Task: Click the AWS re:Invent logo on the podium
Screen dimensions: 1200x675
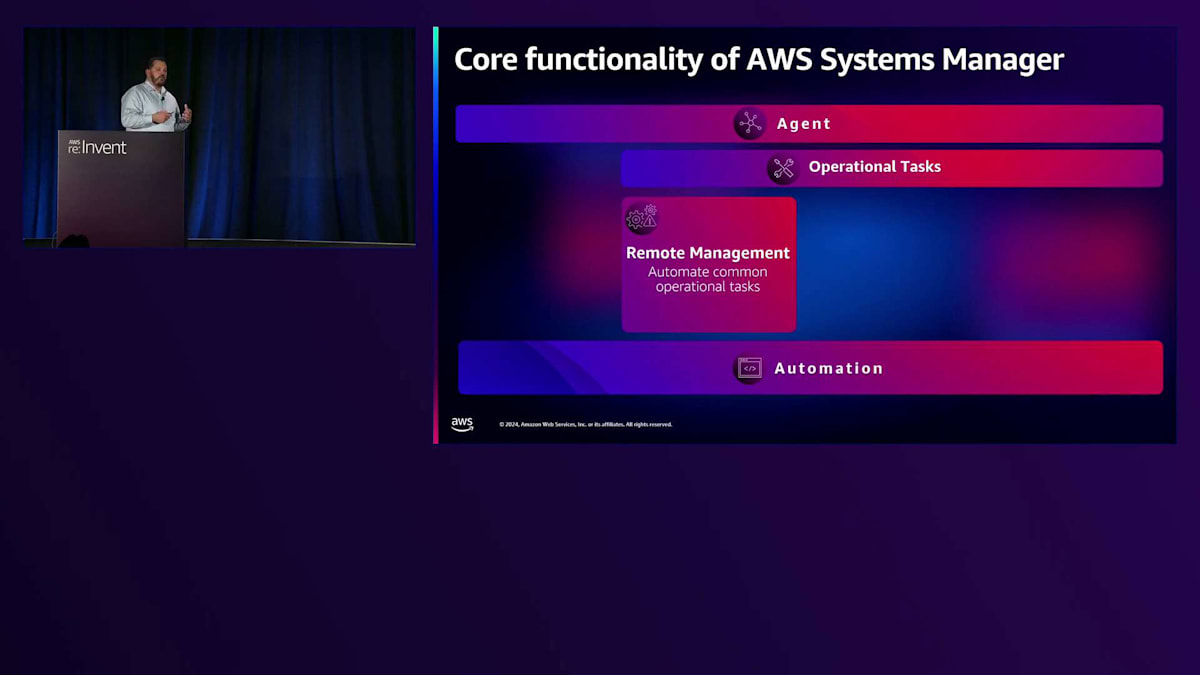Action: coord(98,147)
